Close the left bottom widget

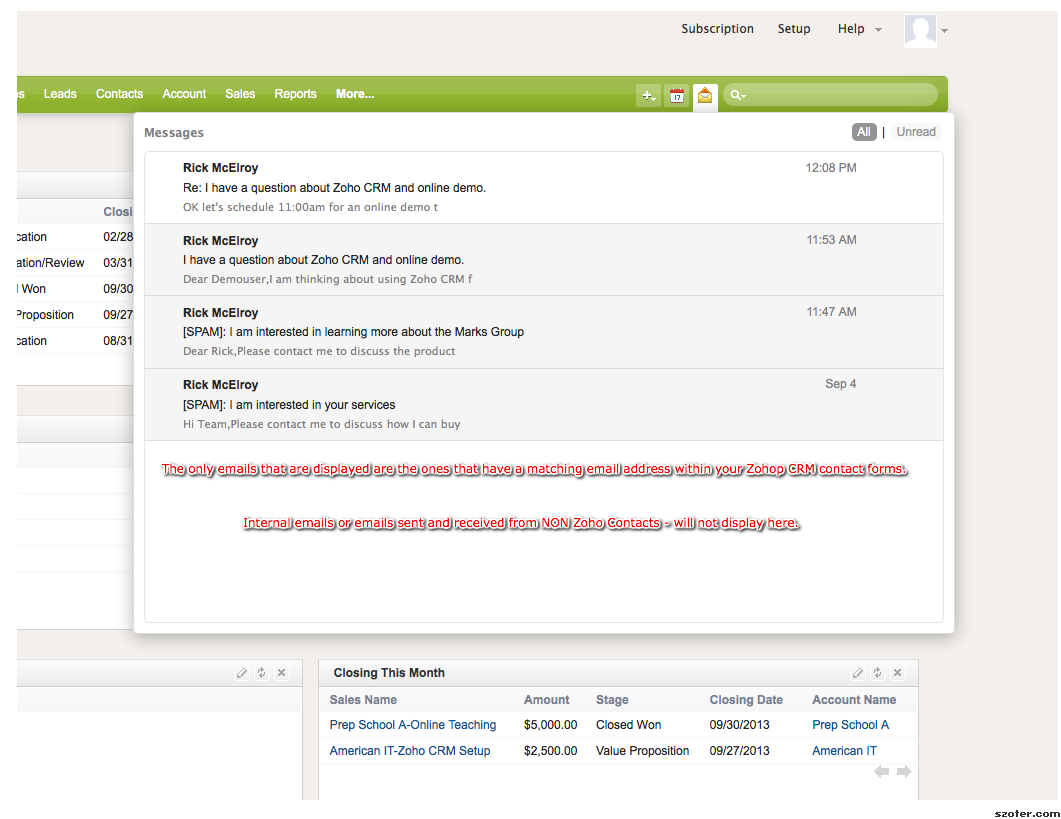281,673
